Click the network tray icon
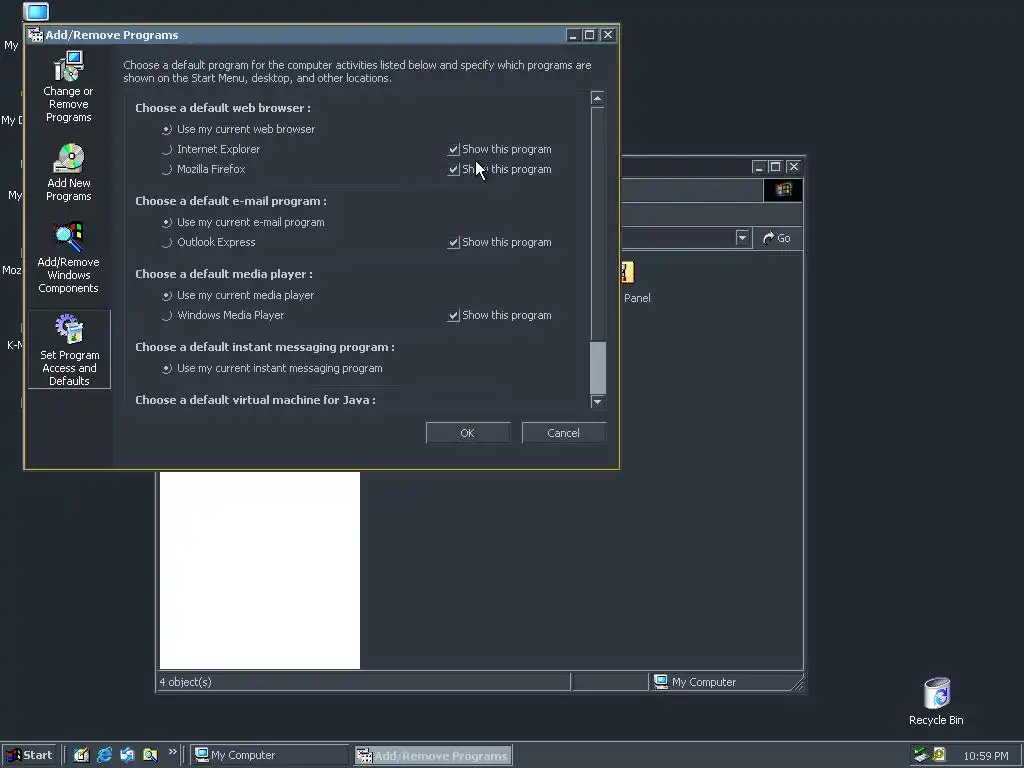 pyautogui.click(x=921, y=754)
